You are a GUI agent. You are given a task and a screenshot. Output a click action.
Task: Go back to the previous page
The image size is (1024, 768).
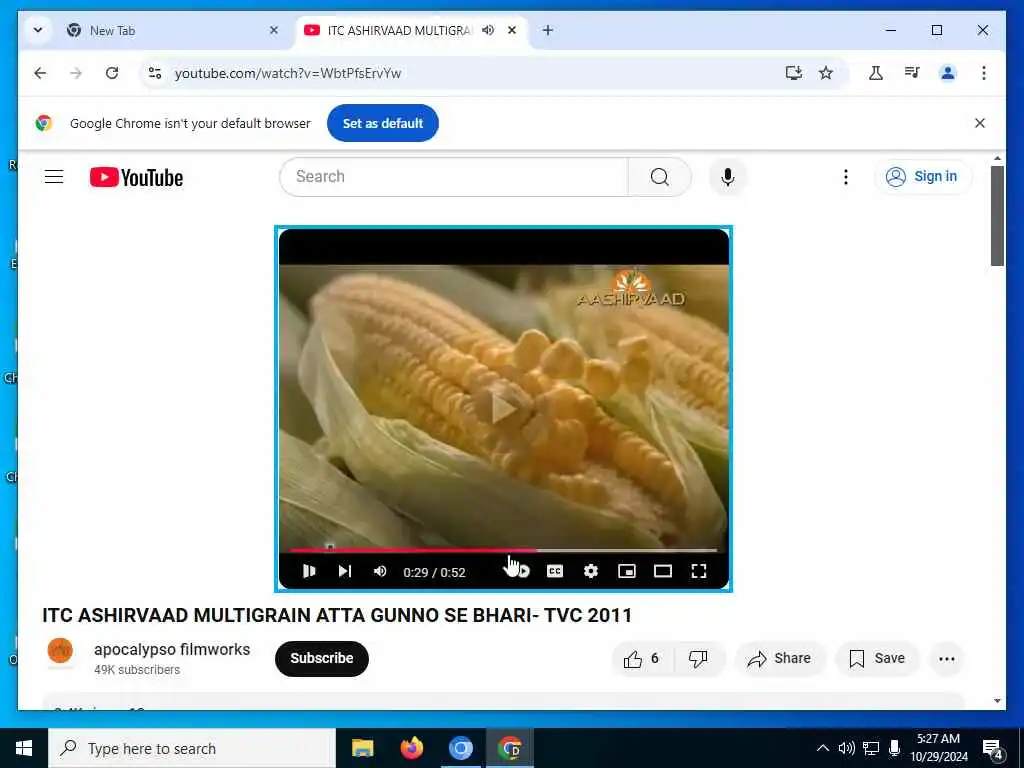tap(40, 73)
